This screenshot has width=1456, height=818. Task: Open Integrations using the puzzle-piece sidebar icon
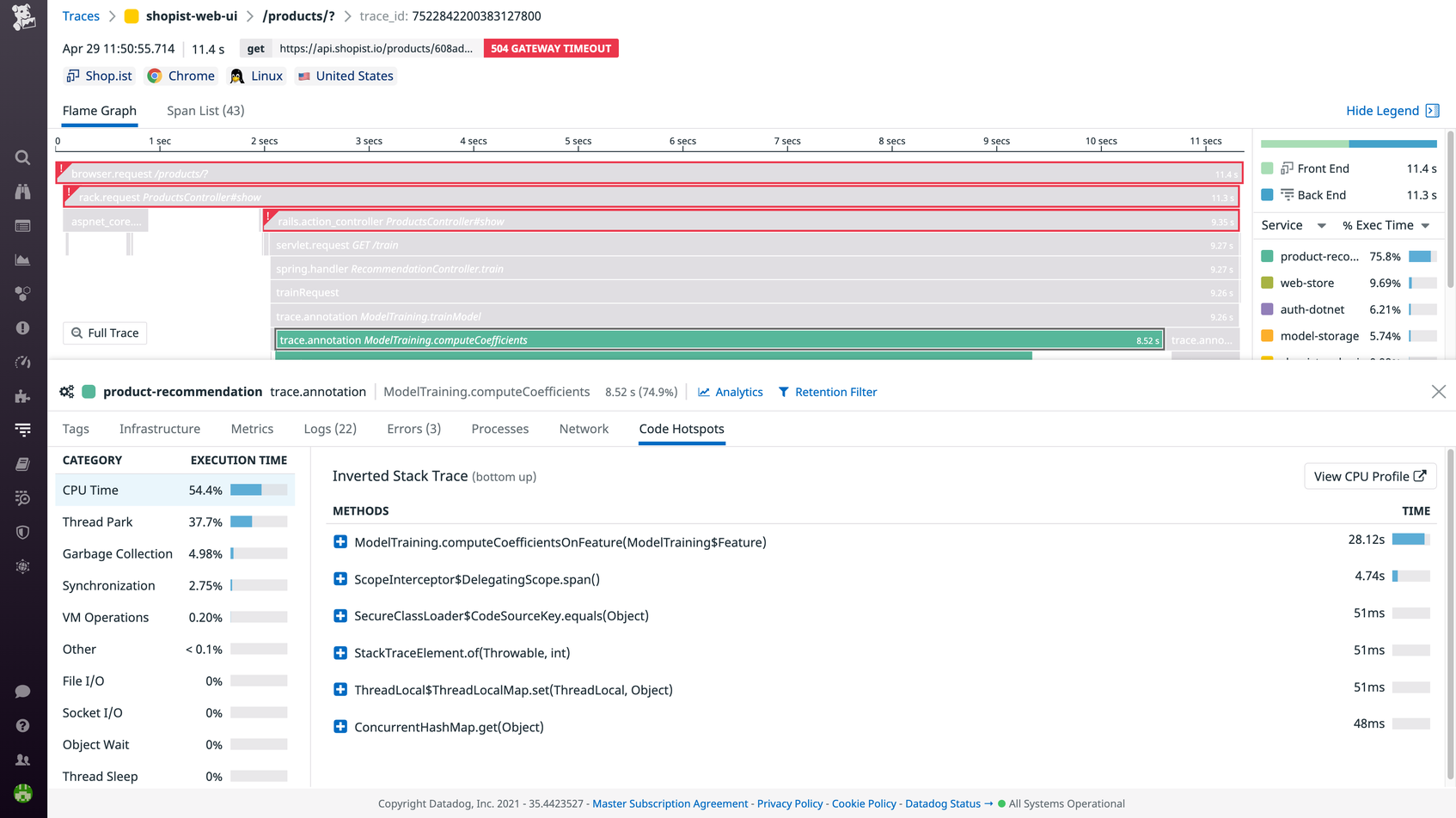pos(22,396)
